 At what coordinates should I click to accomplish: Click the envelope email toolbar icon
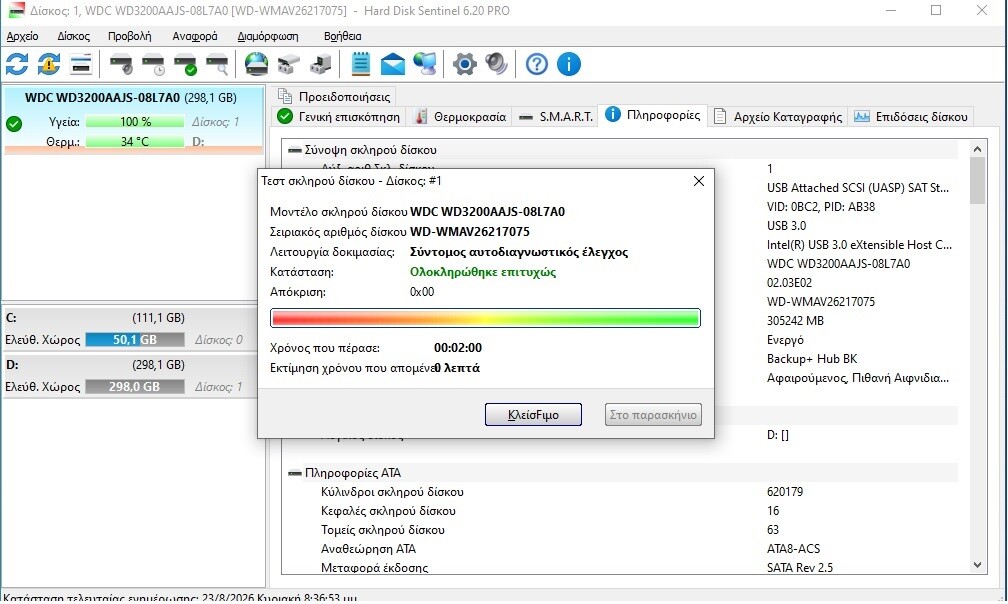tap(393, 64)
